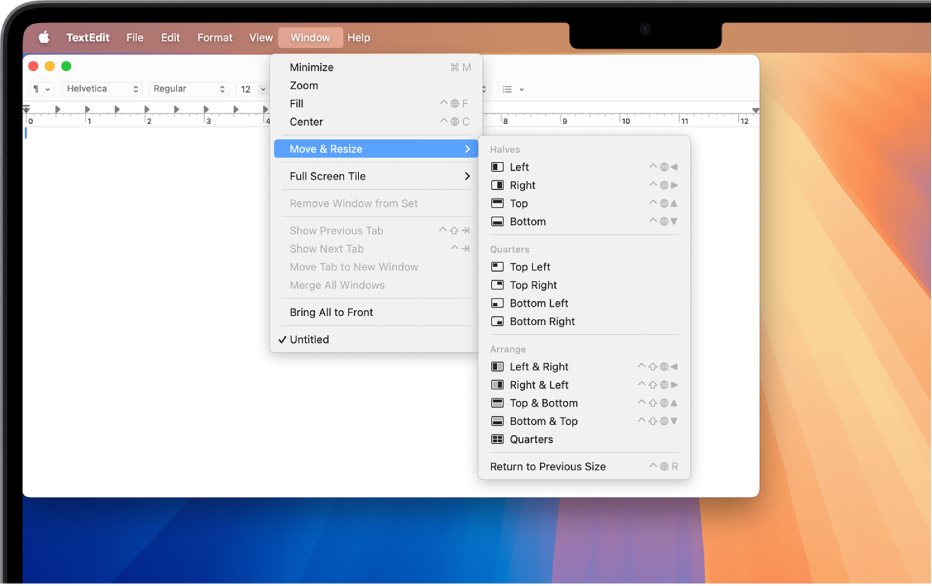Choose the Top half tile icon
The image size is (932, 586).
pyautogui.click(x=497, y=204)
